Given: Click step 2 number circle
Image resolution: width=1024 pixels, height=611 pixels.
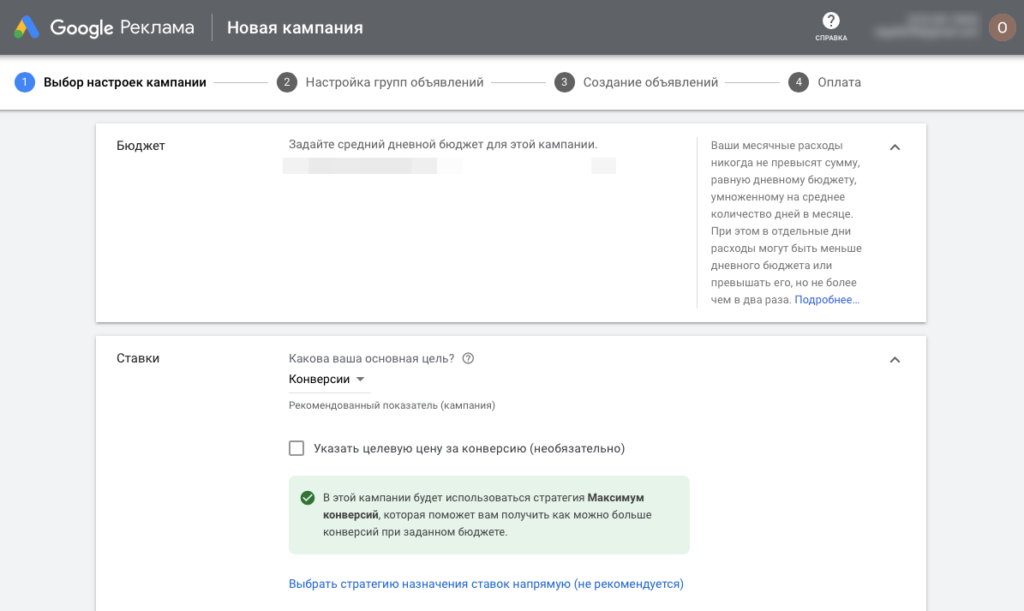Looking at the screenshot, I should pos(287,82).
